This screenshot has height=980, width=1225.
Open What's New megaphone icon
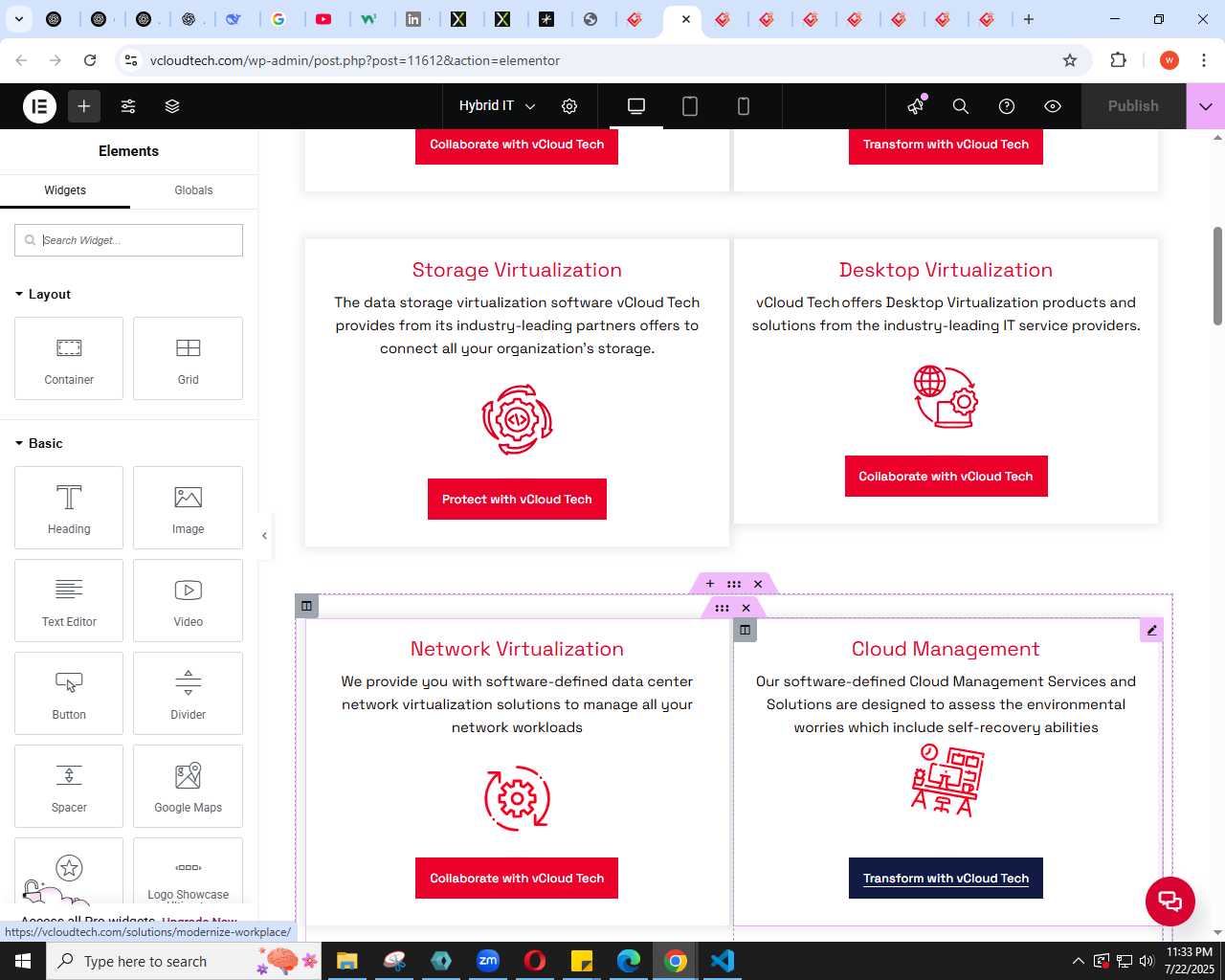(x=917, y=106)
